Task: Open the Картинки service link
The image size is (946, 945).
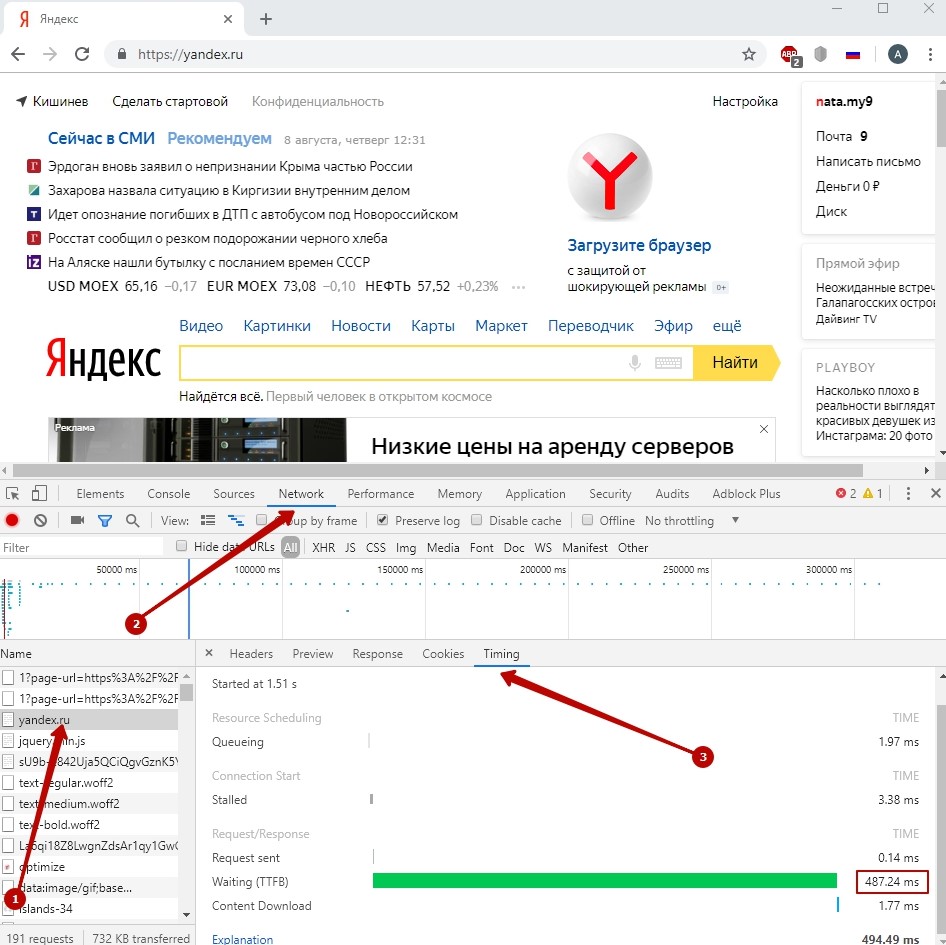Action: click(x=277, y=326)
